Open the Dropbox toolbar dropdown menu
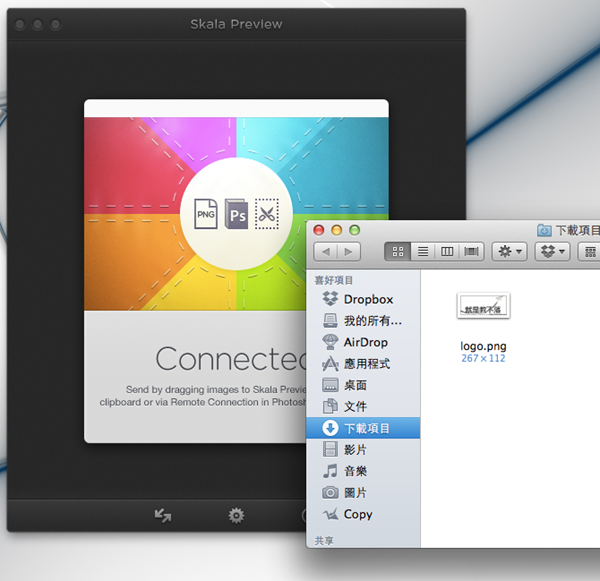This screenshot has height=581, width=600. point(553,251)
